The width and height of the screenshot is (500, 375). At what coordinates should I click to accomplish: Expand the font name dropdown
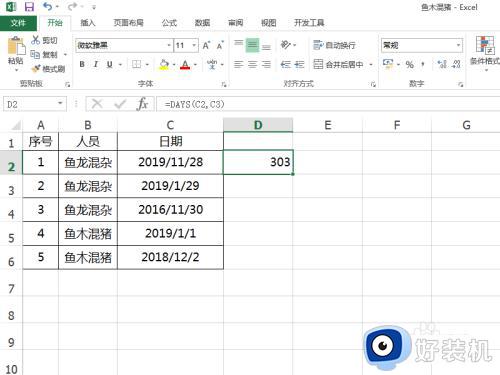point(169,45)
